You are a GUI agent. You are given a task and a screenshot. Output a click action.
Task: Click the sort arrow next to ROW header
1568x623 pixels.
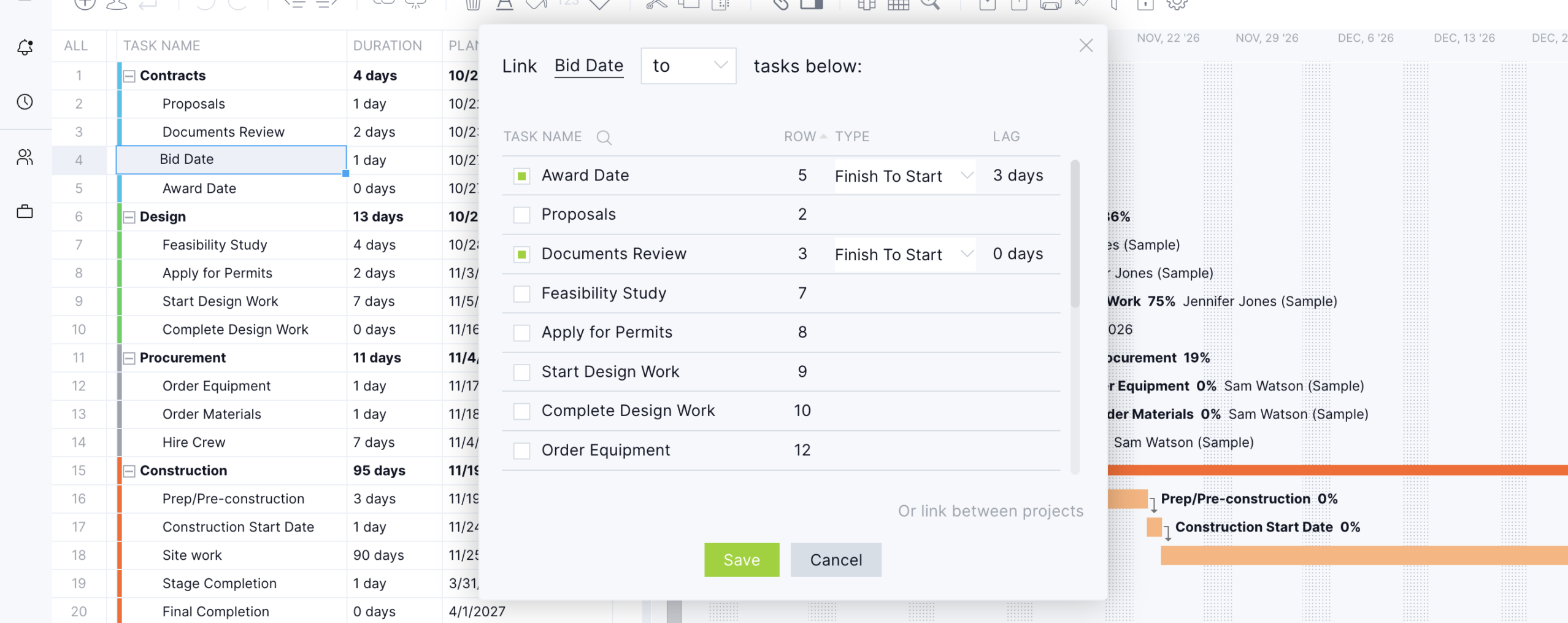click(x=823, y=136)
